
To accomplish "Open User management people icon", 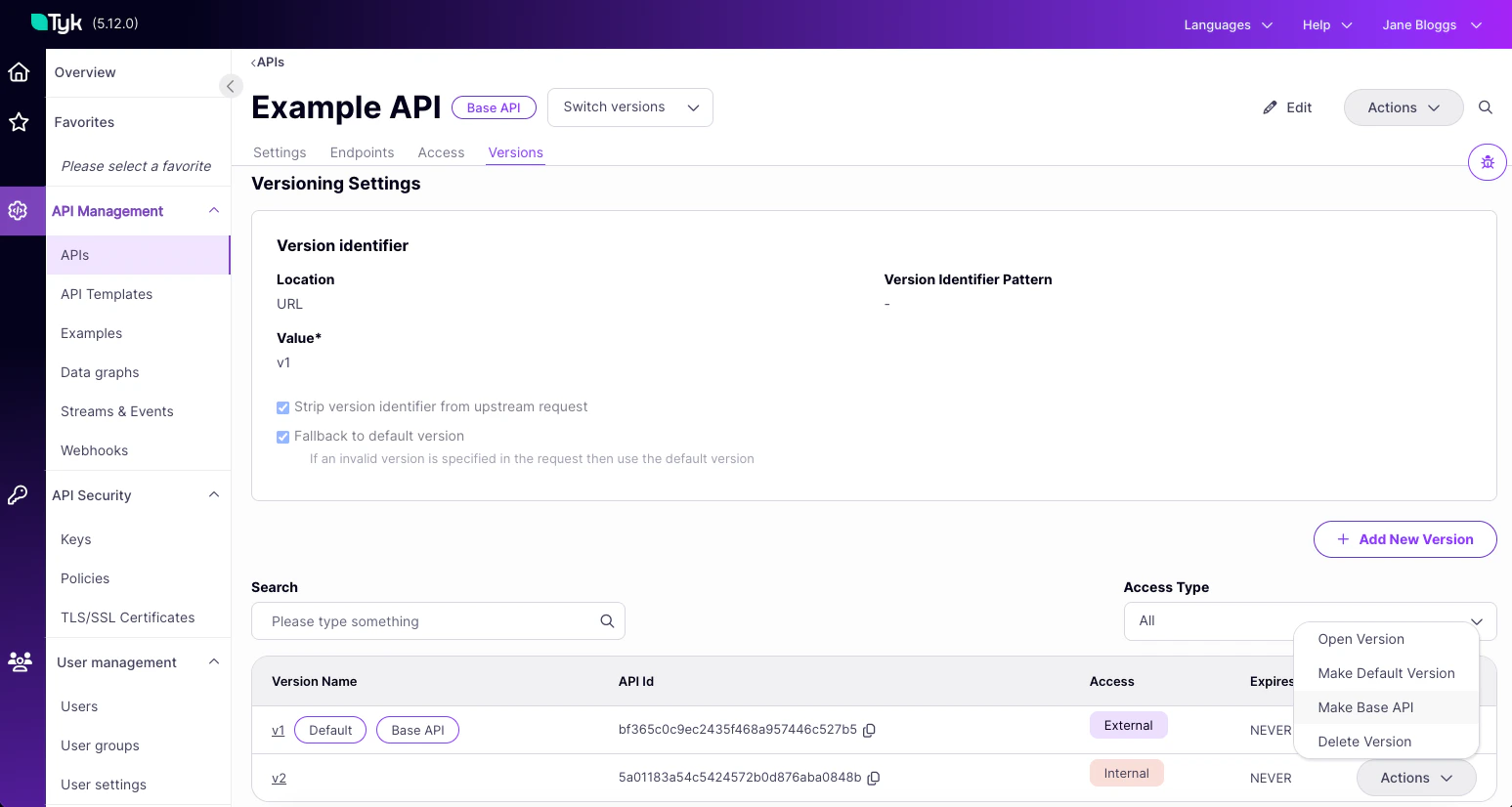I will [x=21, y=662].
